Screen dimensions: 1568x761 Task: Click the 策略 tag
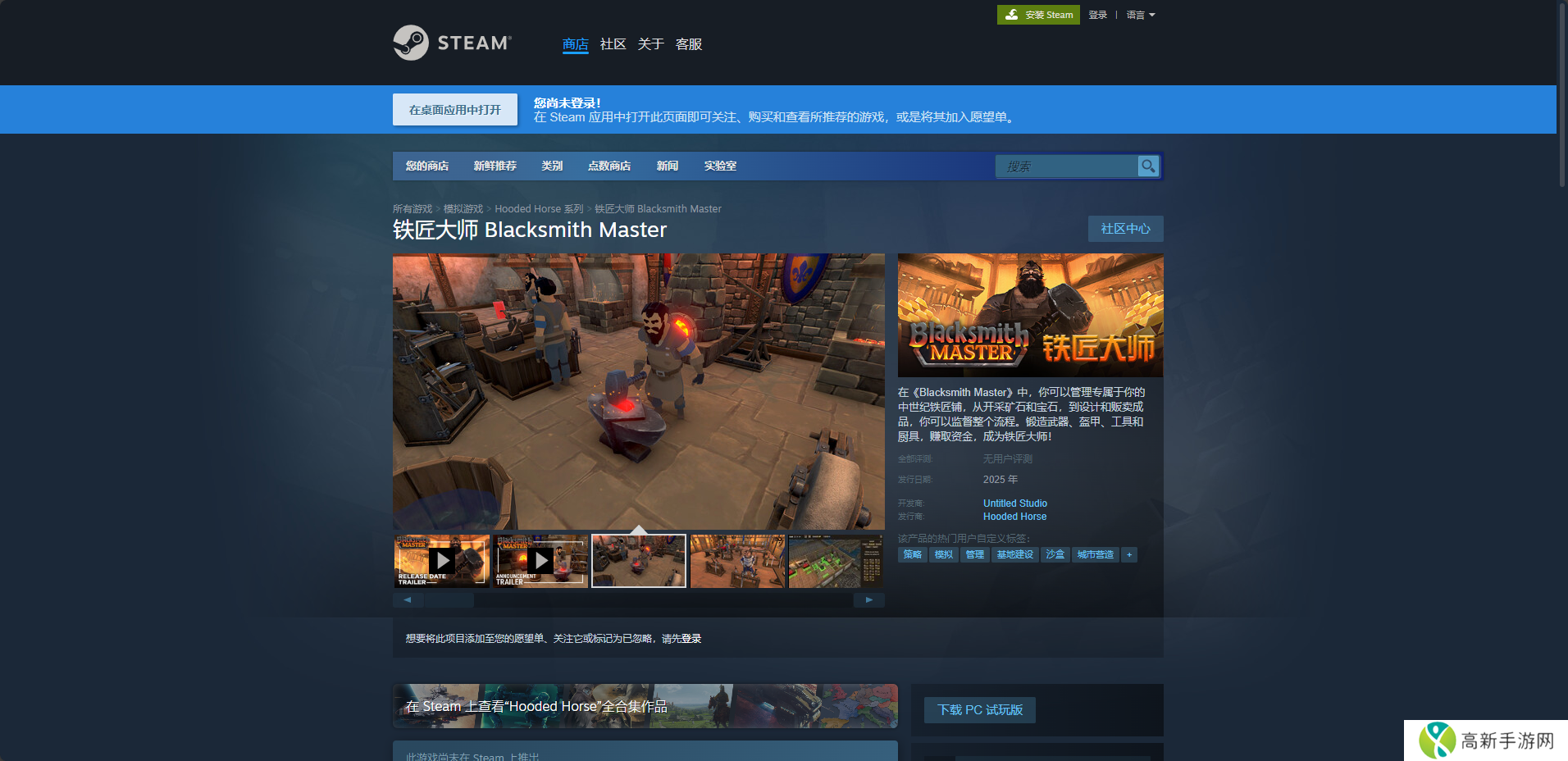click(x=912, y=555)
